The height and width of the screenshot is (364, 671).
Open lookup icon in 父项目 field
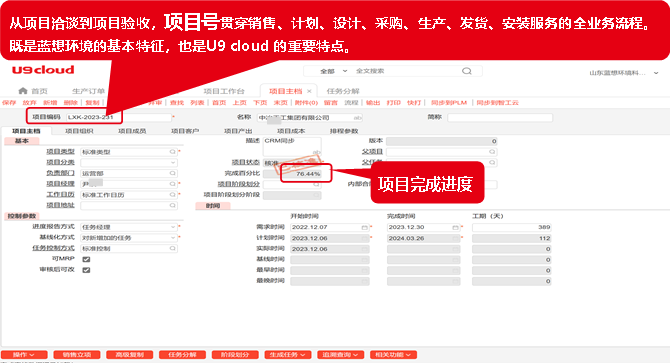492,152
